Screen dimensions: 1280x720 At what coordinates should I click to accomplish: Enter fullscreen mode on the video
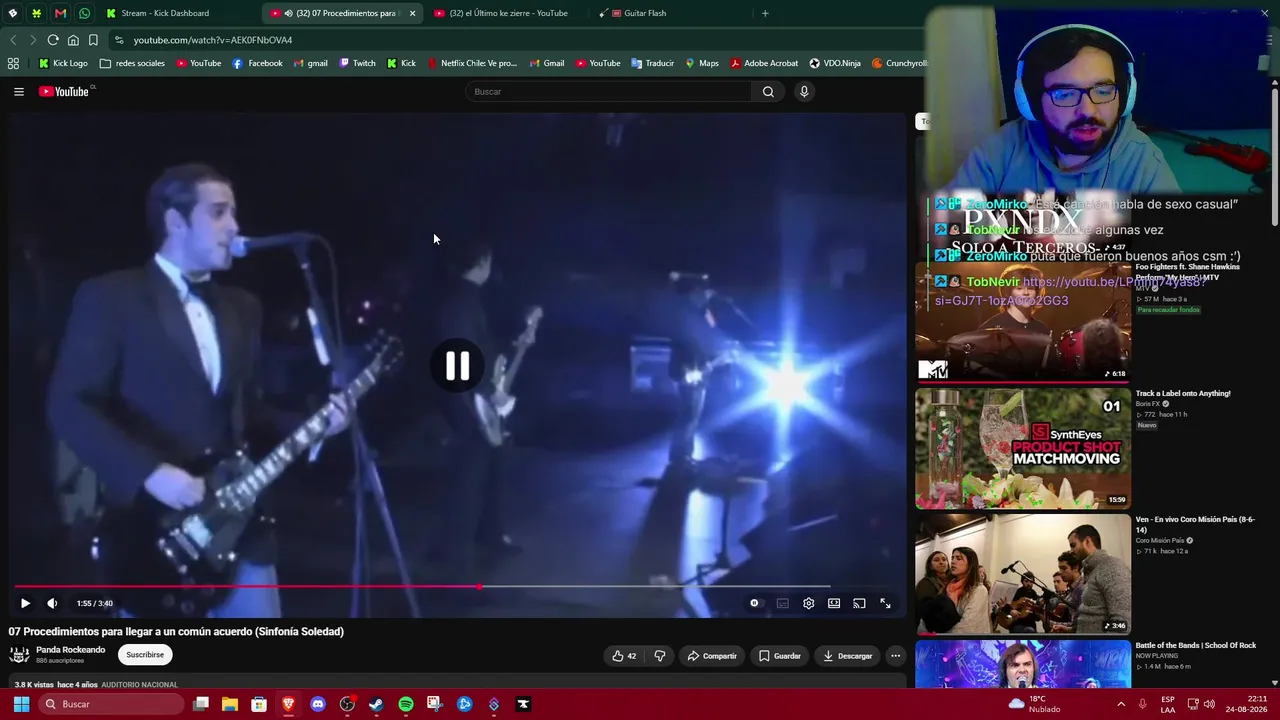pyautogui.click(x=885, y=603)
